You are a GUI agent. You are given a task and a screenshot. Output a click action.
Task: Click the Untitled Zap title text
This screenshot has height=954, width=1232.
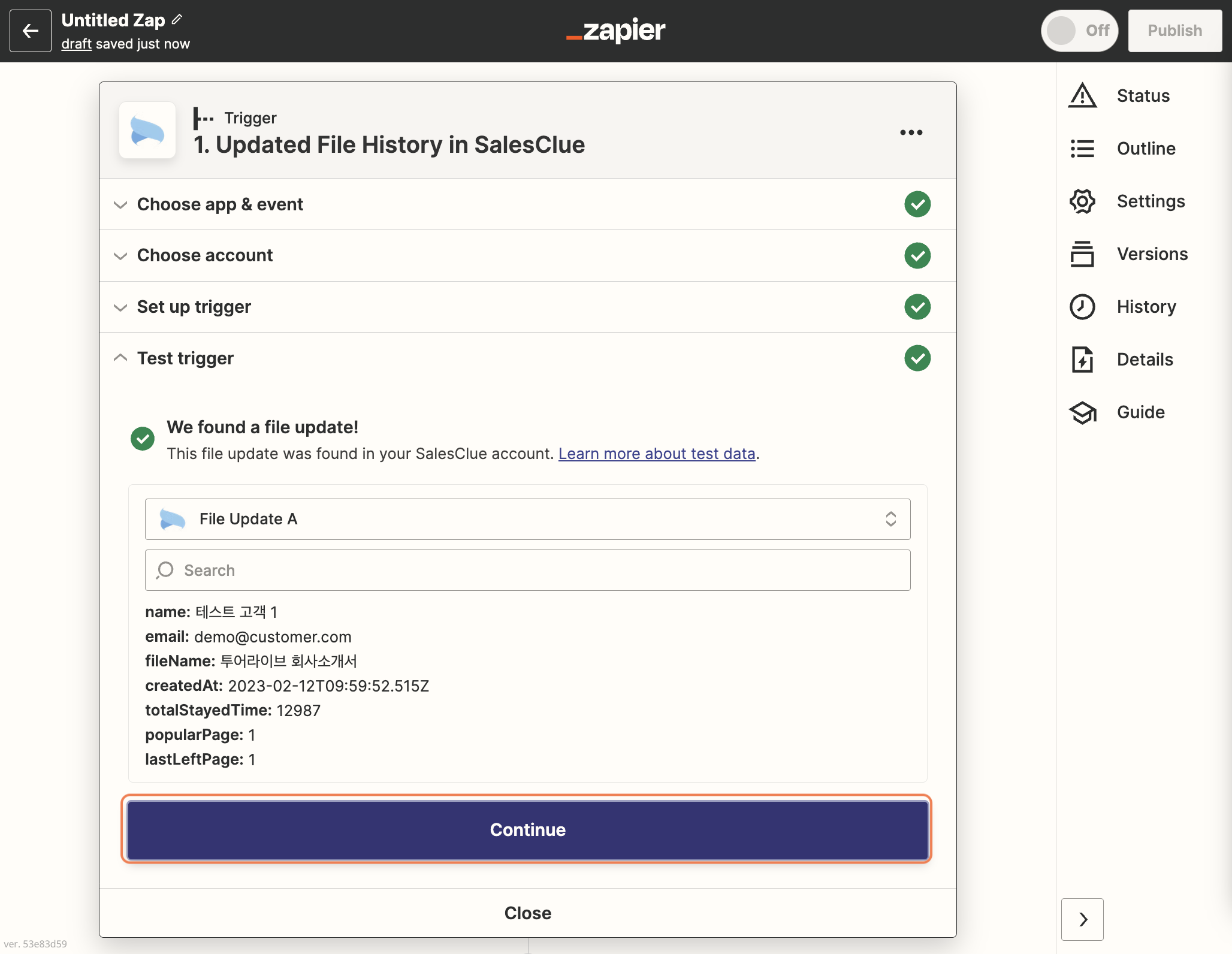click(113, 20)
